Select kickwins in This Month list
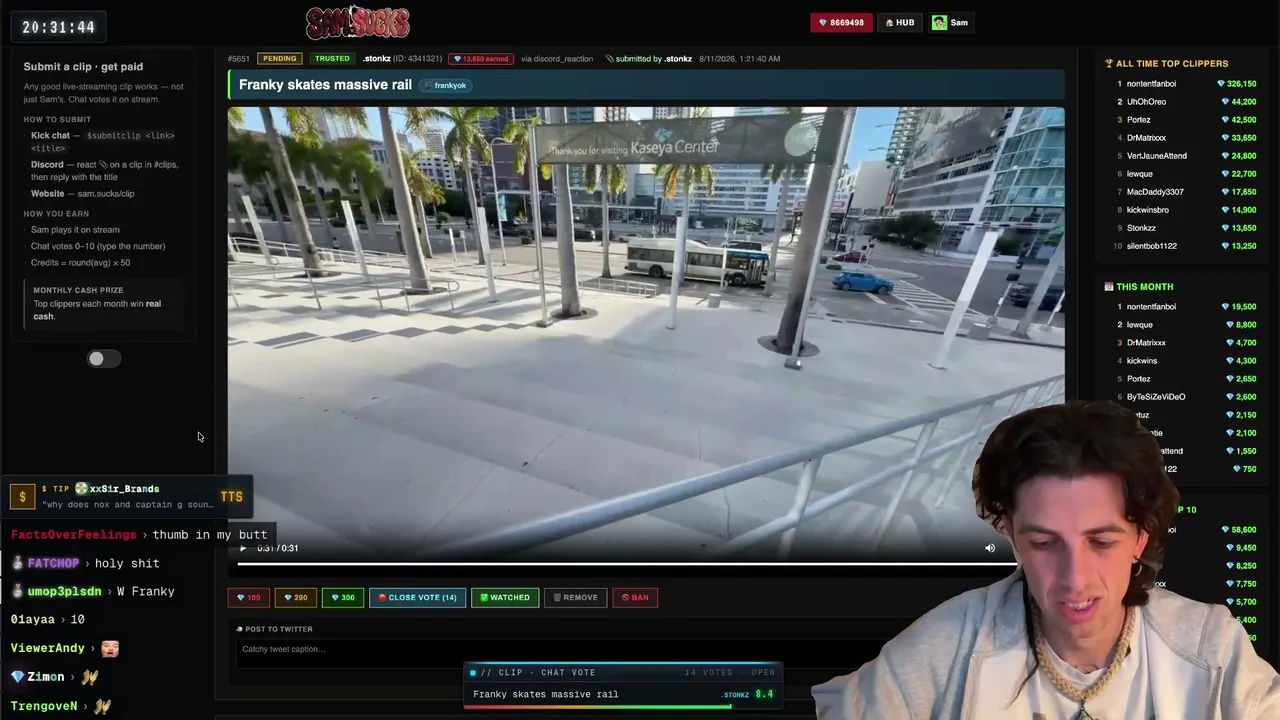 pyautogui.click(x=1142, y=361)
